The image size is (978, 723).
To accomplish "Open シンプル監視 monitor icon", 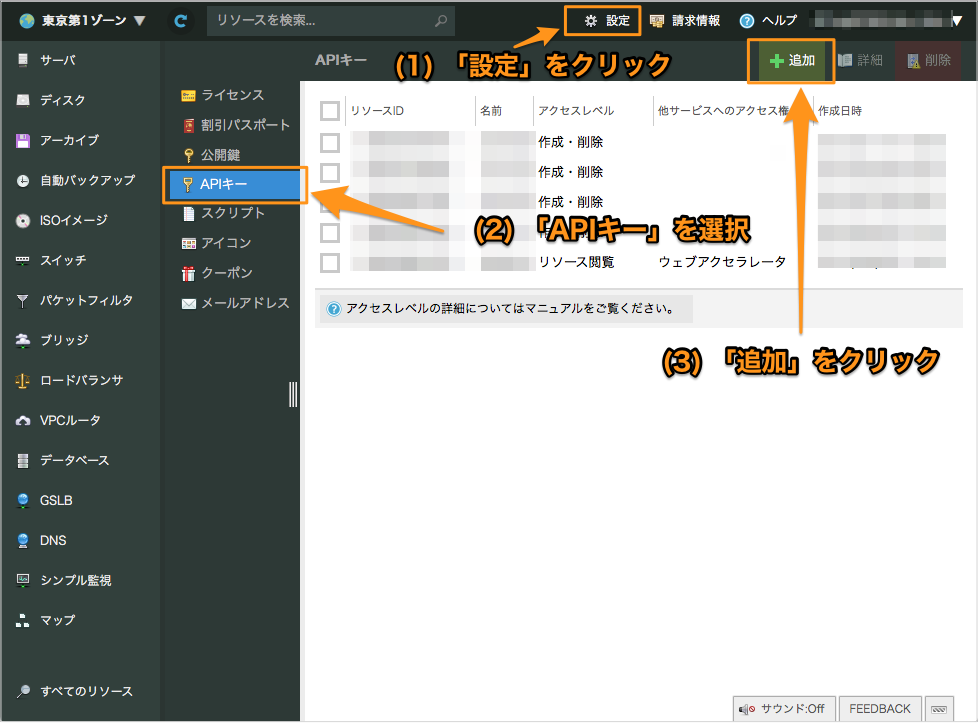I will (x=23, y=580).
